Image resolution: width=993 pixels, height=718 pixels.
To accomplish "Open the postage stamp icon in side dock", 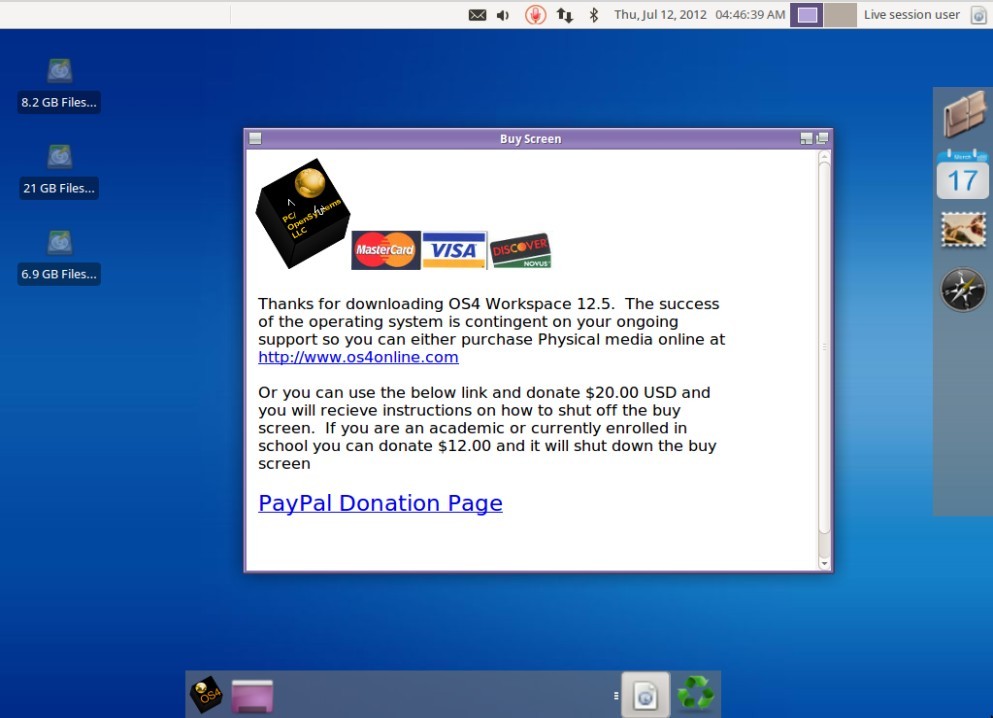I will (963, 229).
